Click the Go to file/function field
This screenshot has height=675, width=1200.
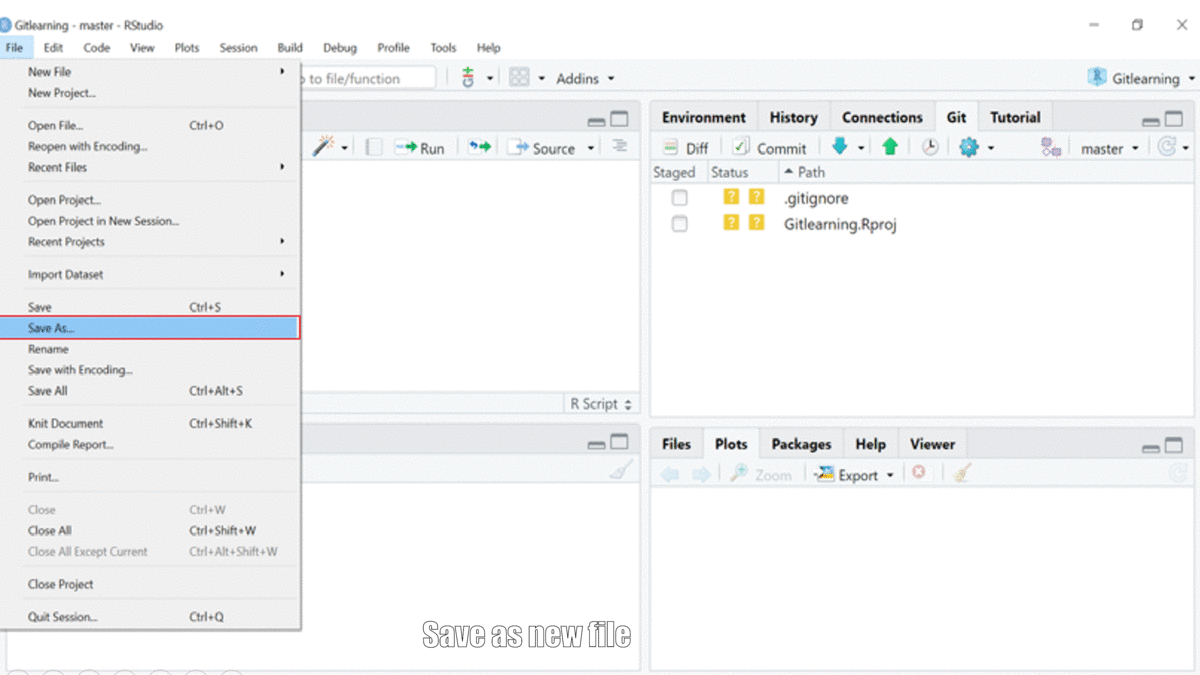368,78
